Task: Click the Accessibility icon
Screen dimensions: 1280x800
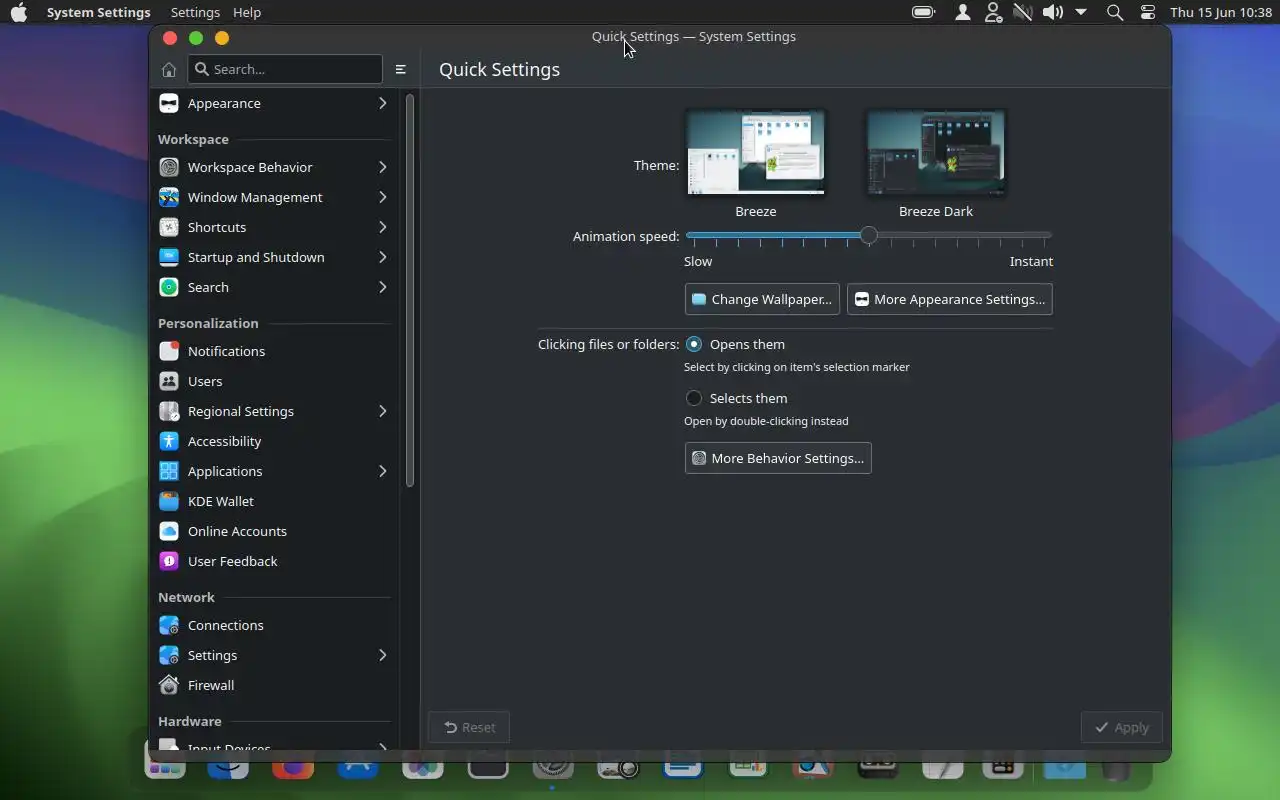Action: (169, 441)
